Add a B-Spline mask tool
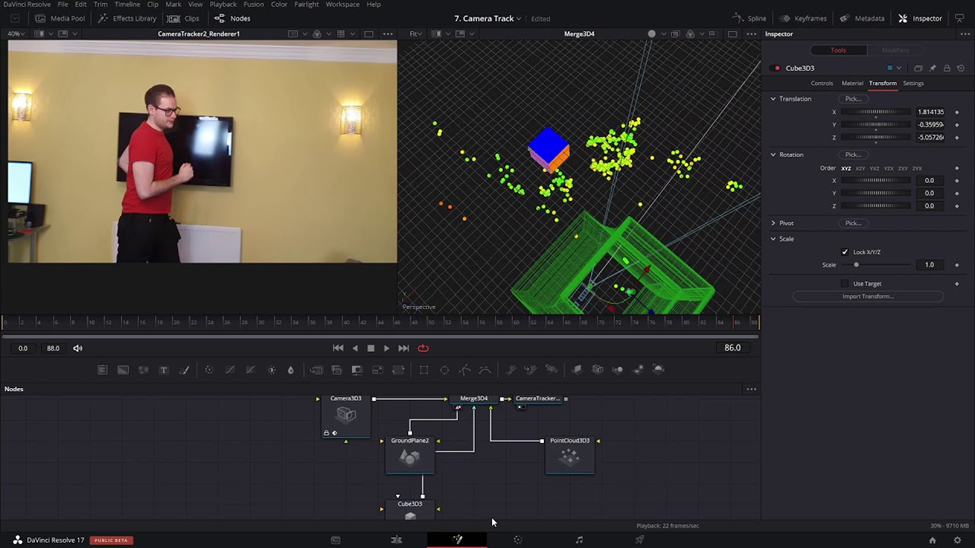The height and width of the screenshot is (548, 975). coord(485,370)
